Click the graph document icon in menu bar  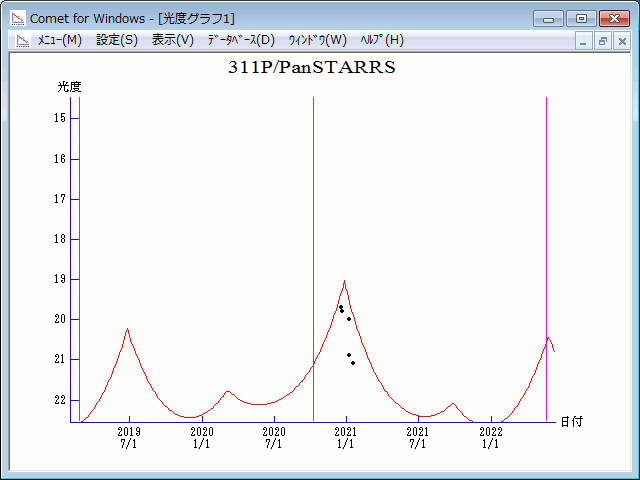pyautogui.click(x=20, y=40)
